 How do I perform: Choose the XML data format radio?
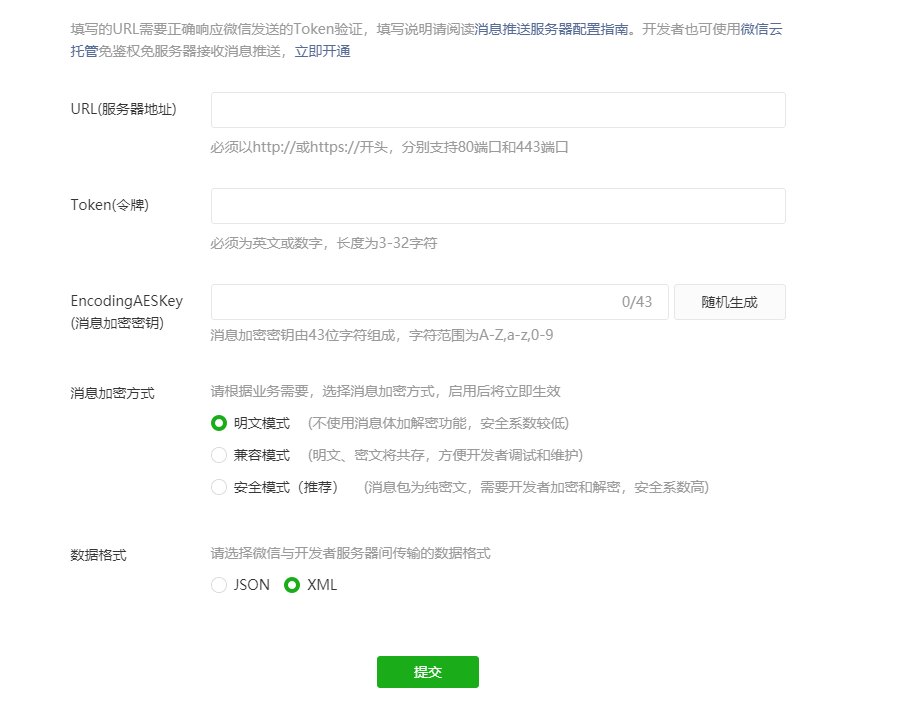tap(292, 585)
